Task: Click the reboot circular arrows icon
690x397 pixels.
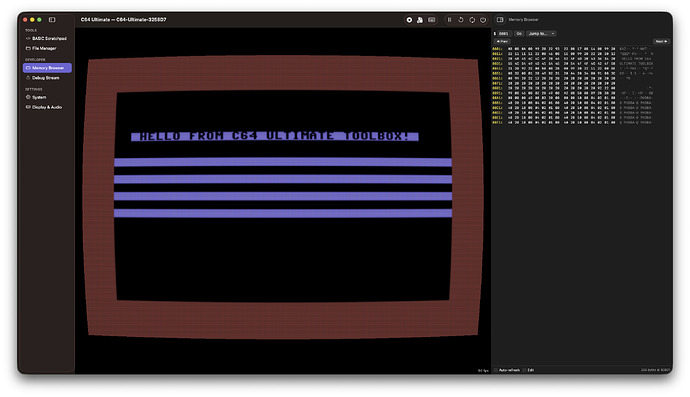Action: [472, 20]
